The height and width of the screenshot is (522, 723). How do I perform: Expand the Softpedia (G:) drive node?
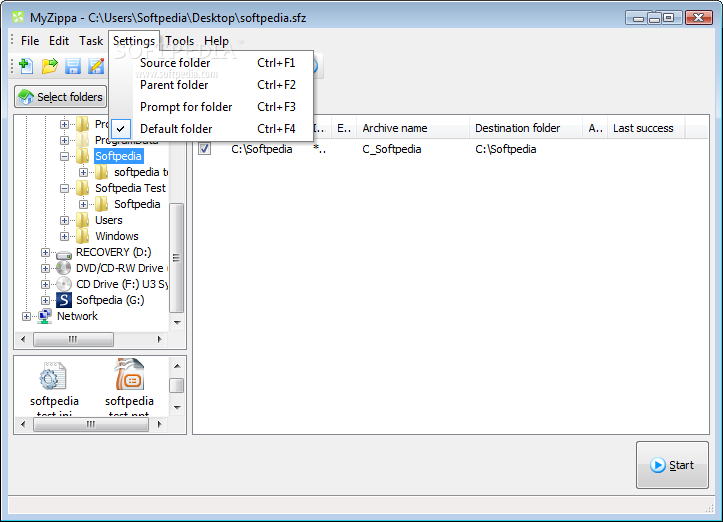tap(45, 300)
